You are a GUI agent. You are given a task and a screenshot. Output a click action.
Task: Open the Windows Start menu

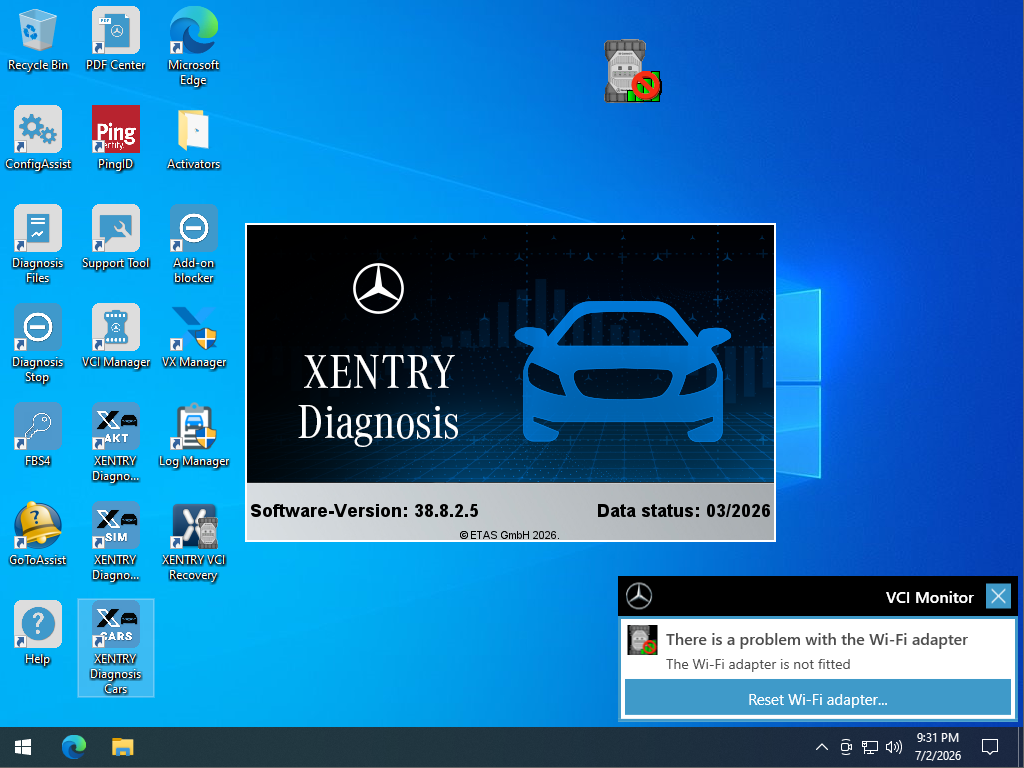pos(23,747)
